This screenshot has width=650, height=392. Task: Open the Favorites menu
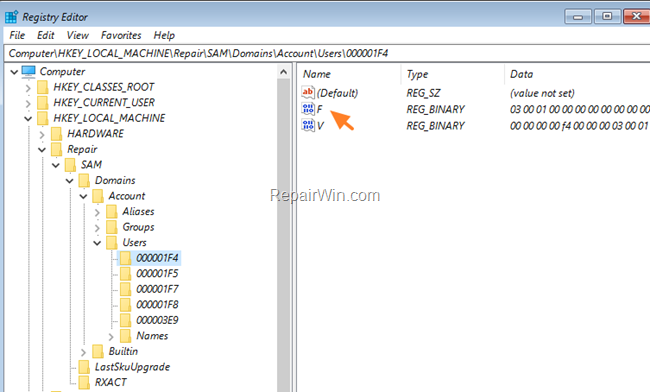121,35
